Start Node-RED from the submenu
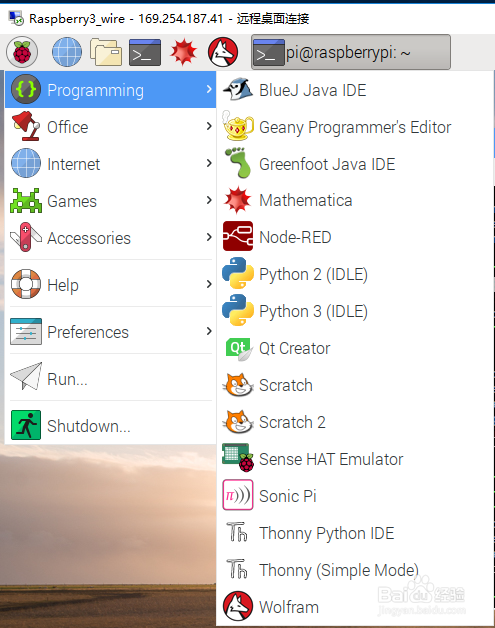Viewport: 495px width, 628px height. pyautogui.click(x=355, y=237)
